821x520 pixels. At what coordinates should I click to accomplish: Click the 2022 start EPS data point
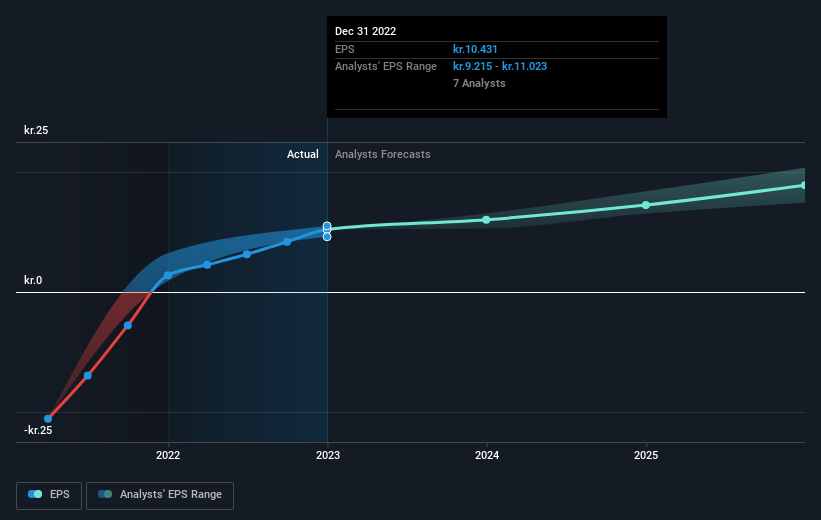(168, 275)
